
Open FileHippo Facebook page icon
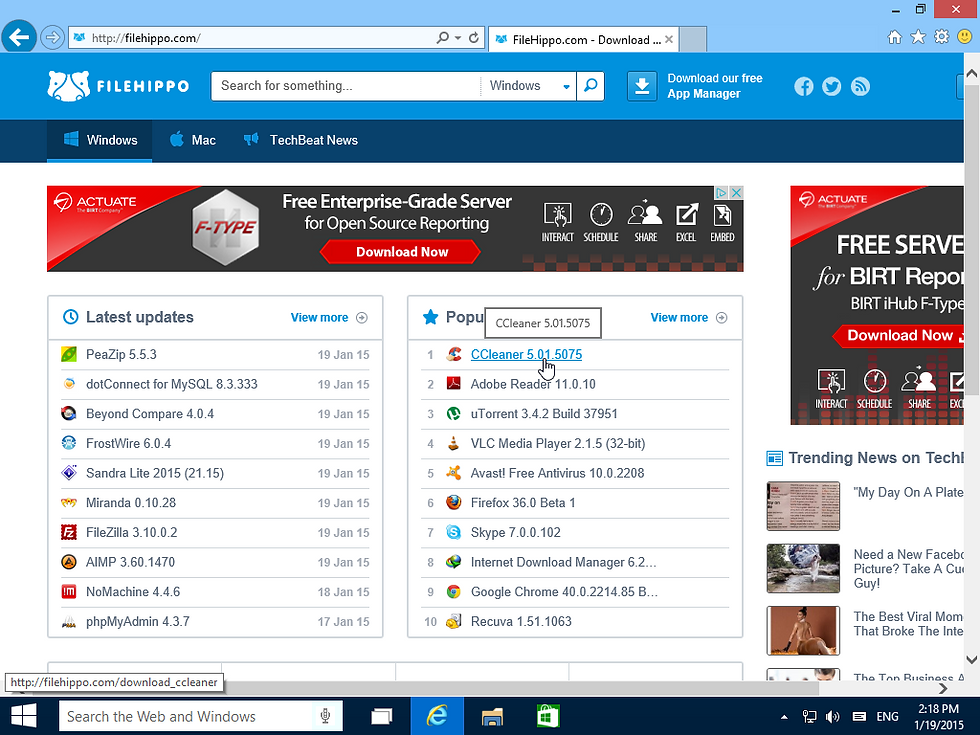pyautogui.click(x=804, y=86)
